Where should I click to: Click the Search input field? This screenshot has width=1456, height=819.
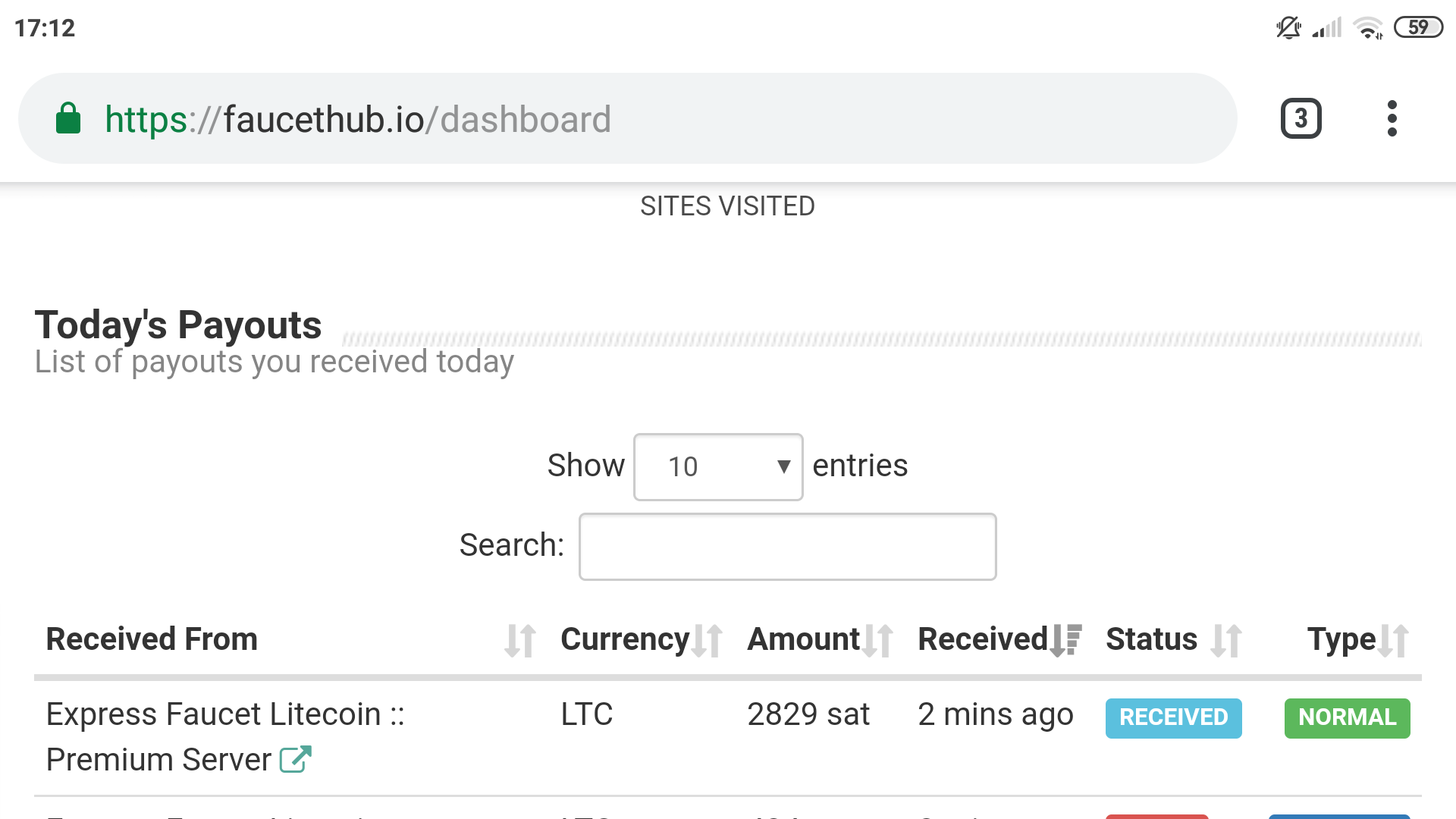(787, 547)
